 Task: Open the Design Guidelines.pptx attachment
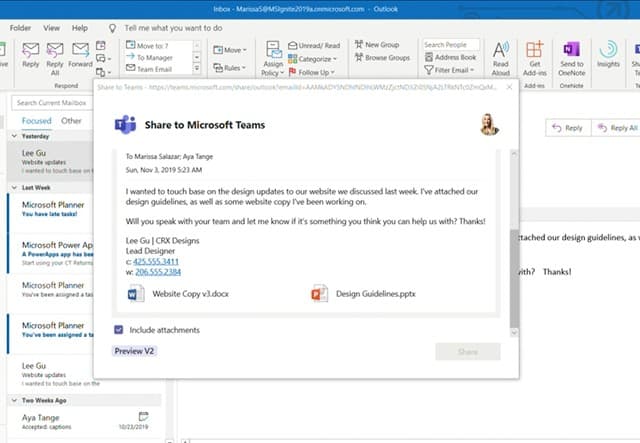tap(363, 294)
